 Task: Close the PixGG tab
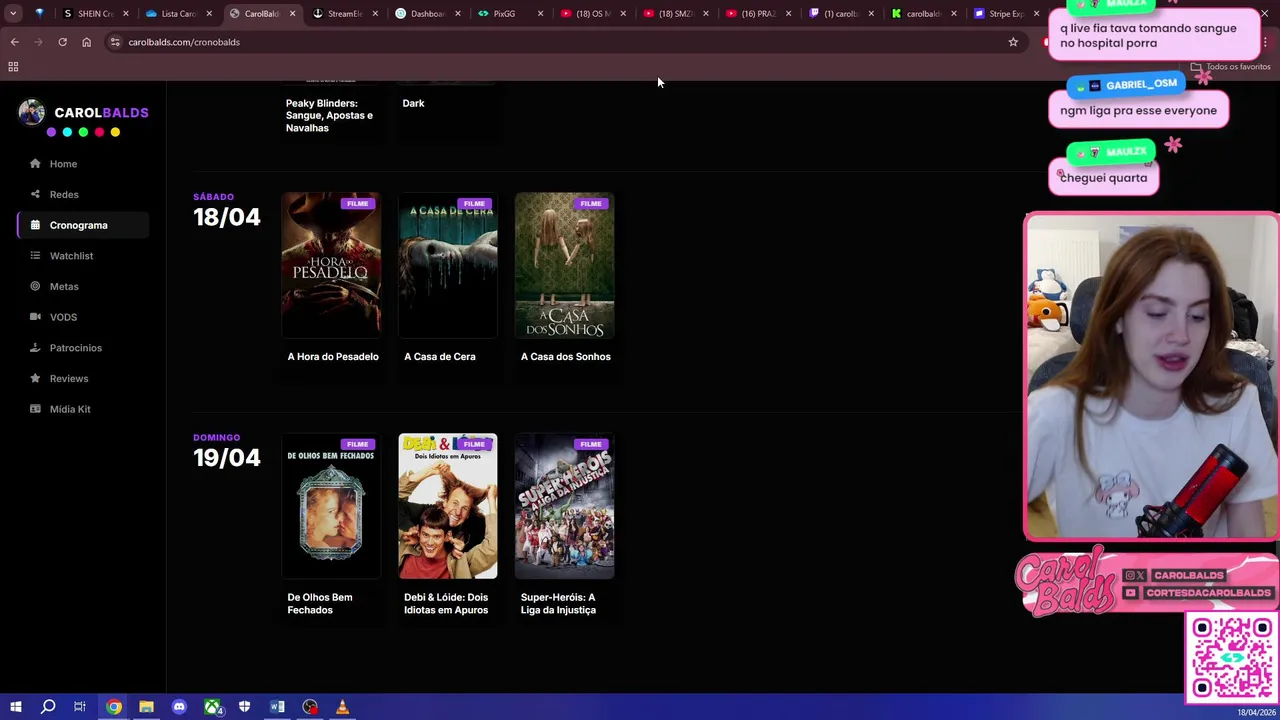click(x=541, y=14)
